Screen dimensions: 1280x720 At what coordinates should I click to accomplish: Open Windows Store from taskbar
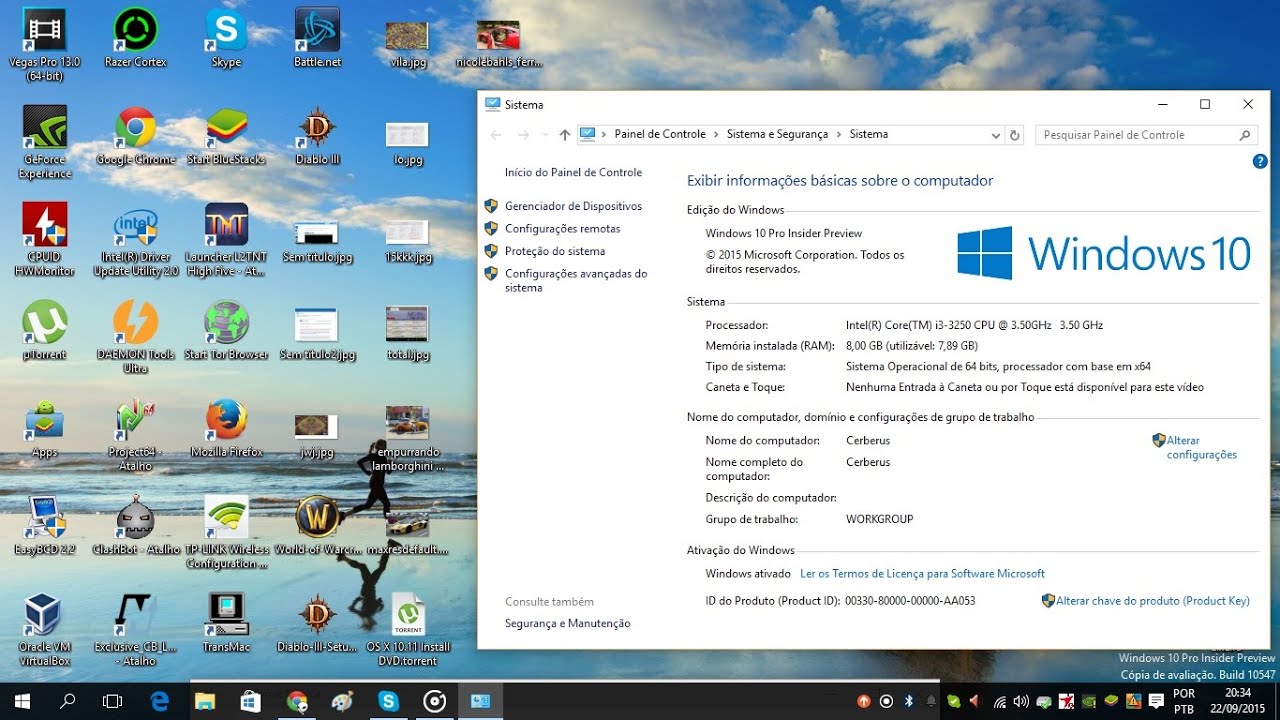tap(251, 701)
